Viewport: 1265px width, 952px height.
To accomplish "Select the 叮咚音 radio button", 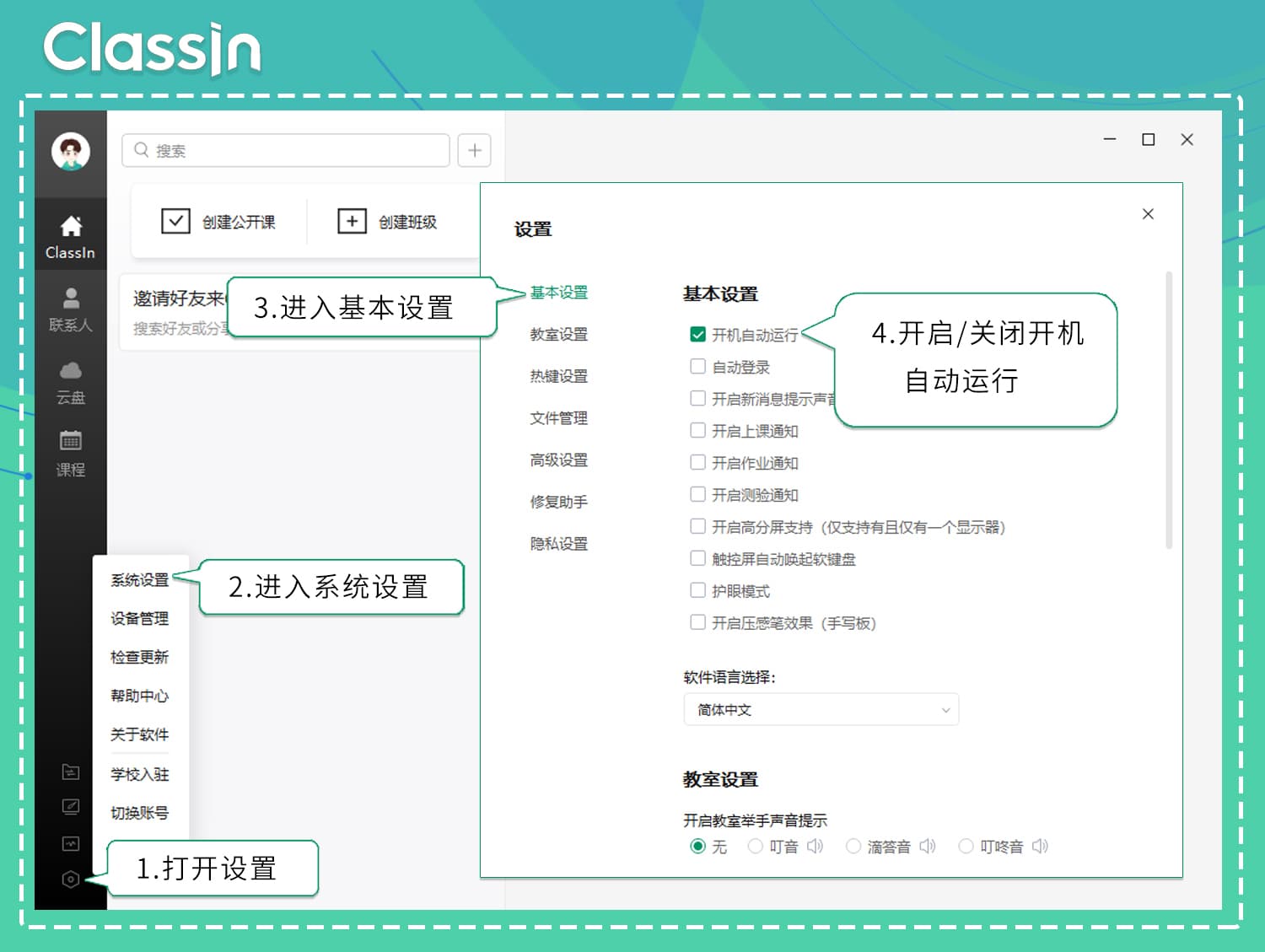I will tap(966, 846).
